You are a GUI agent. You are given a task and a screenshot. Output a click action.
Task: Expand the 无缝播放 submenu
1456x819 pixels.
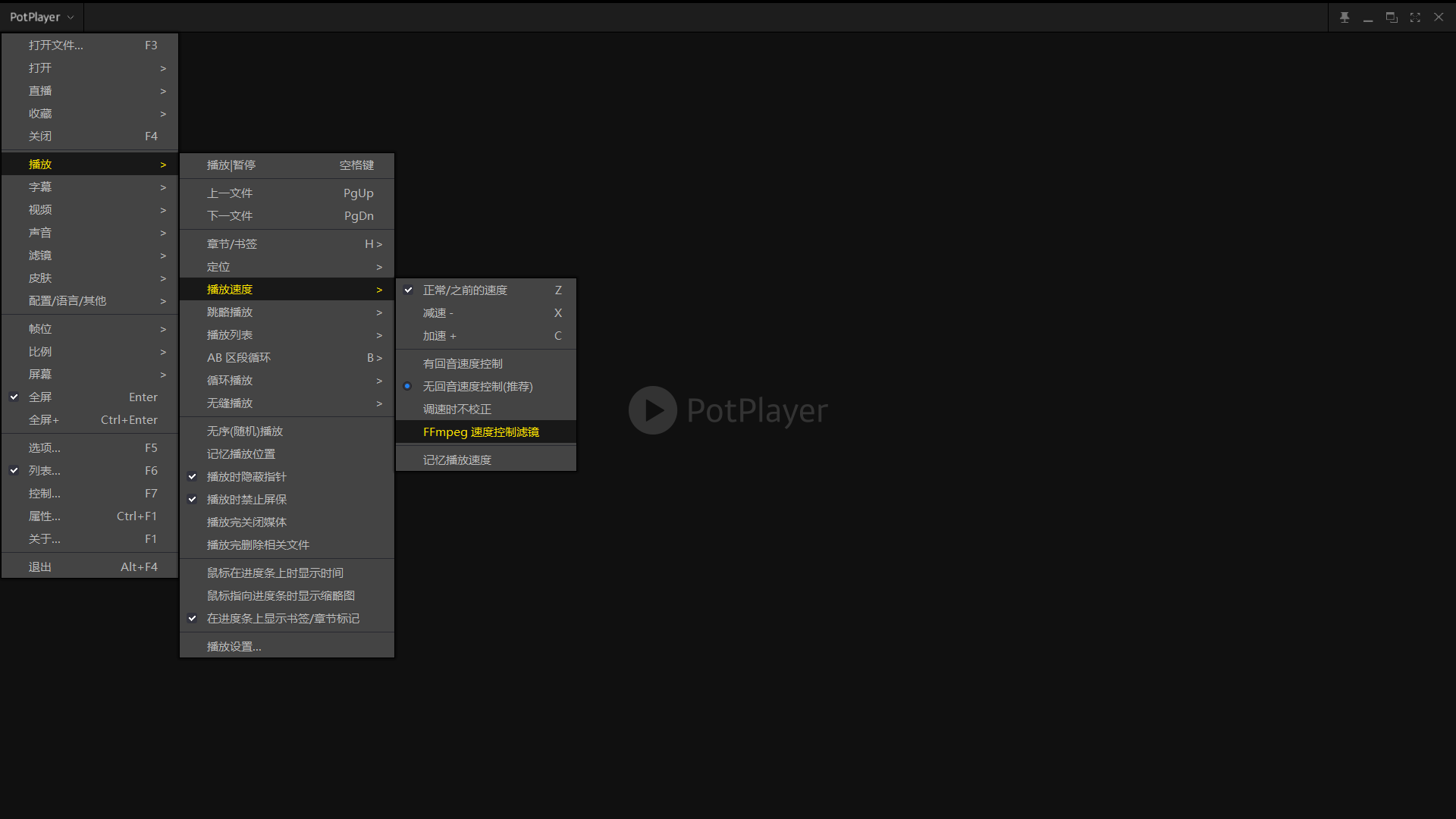[287, 403]
